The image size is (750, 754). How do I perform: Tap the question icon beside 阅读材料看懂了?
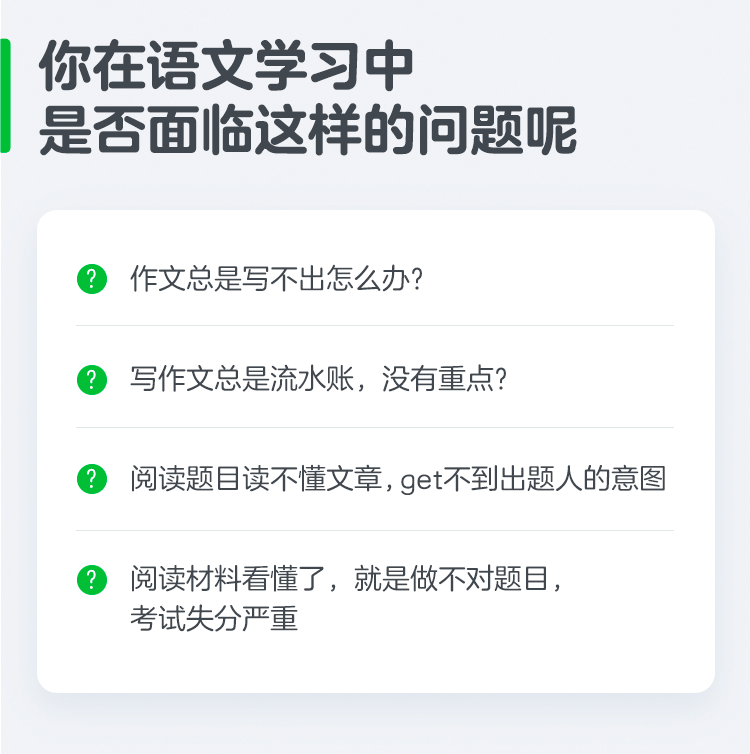click(x=91, y=579)
